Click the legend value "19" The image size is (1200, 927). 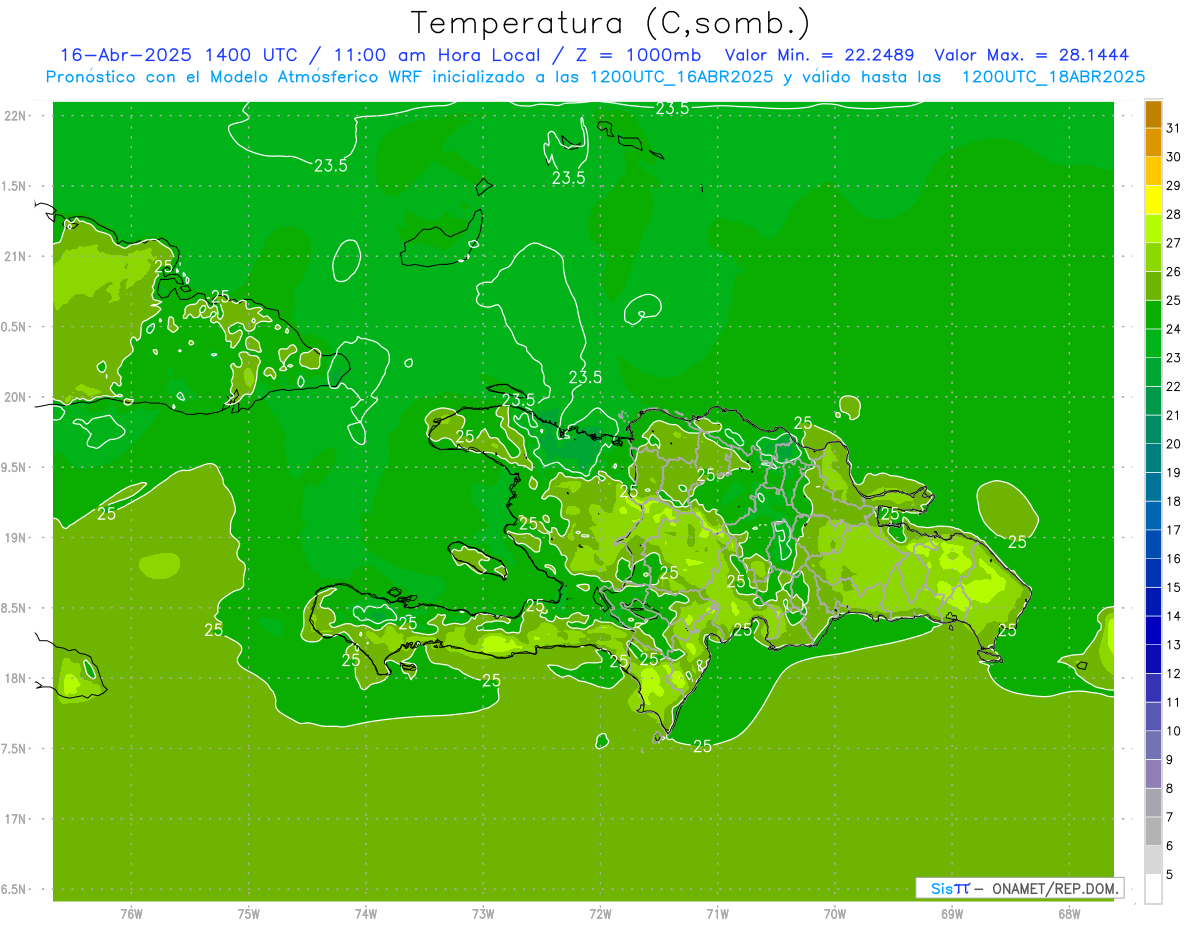point(1173,473)
